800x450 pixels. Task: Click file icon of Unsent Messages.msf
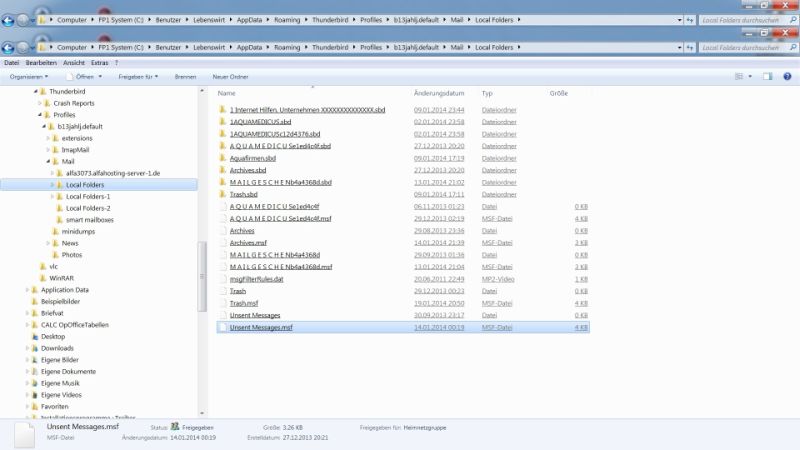(x=222, y=328)
